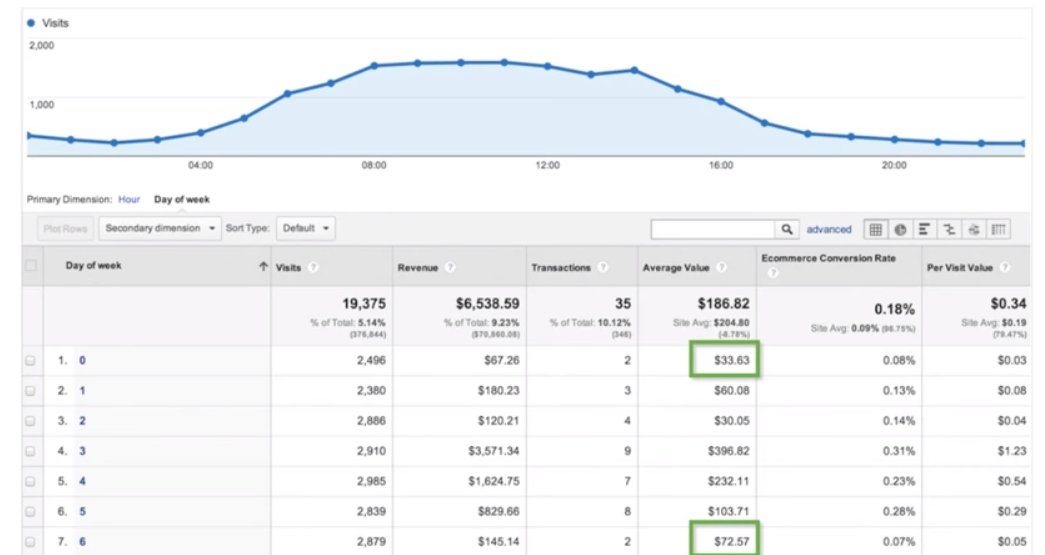
Task: Sort by the Transactions column header
Action: pos(561,267)
